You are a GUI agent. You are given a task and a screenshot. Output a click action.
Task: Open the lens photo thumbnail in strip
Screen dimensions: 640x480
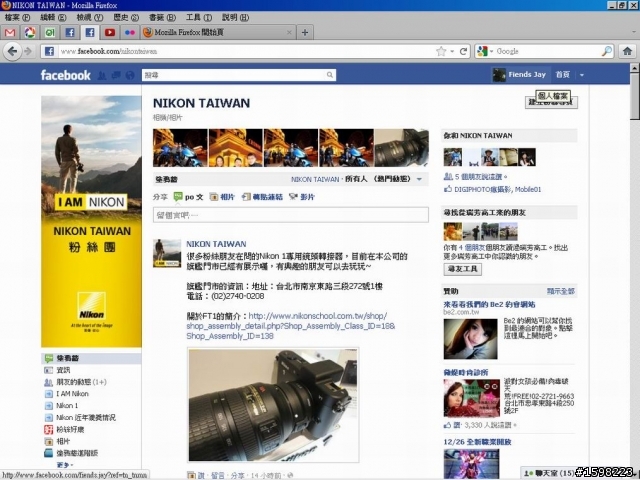tap(402, 148)
